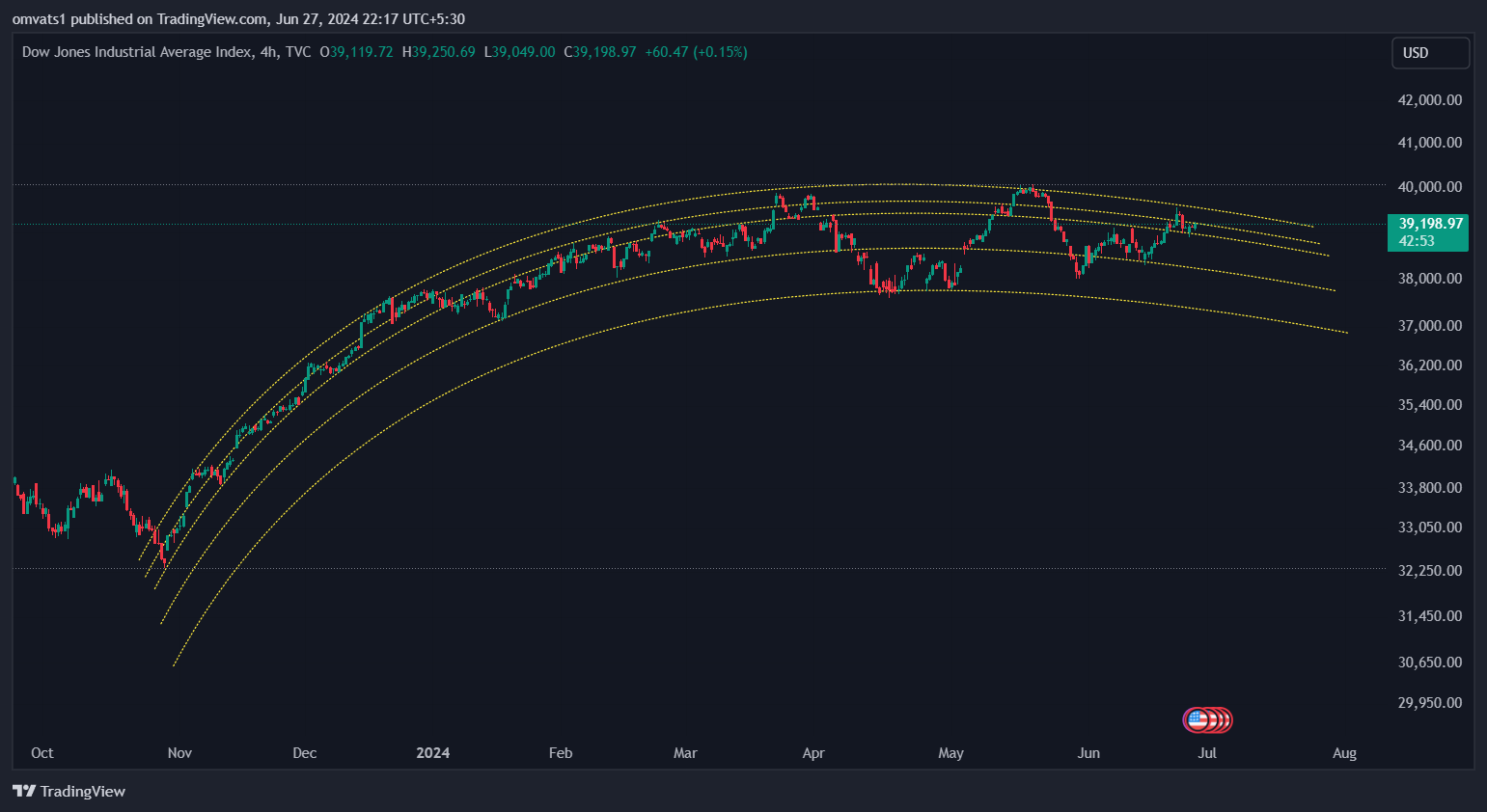This screenshot has width=1487, height=812.
Task: Click the high value H39,250.69
Action: click(x=439, y=52)
